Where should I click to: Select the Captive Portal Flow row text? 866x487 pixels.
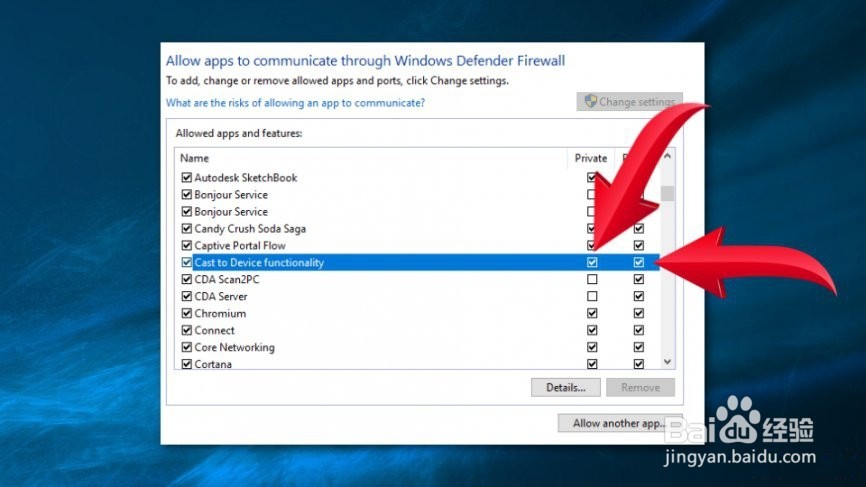click(x=240, y=246)
